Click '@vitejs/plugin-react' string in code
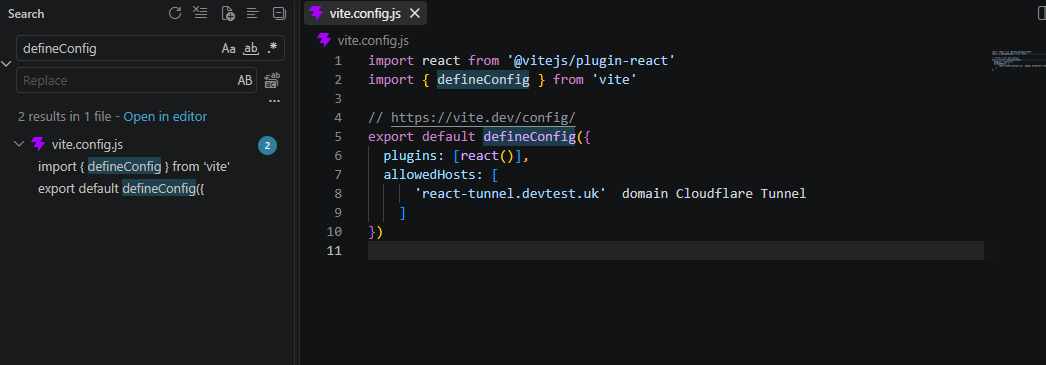Screen dimensions: 1046x365 [590, 61]
